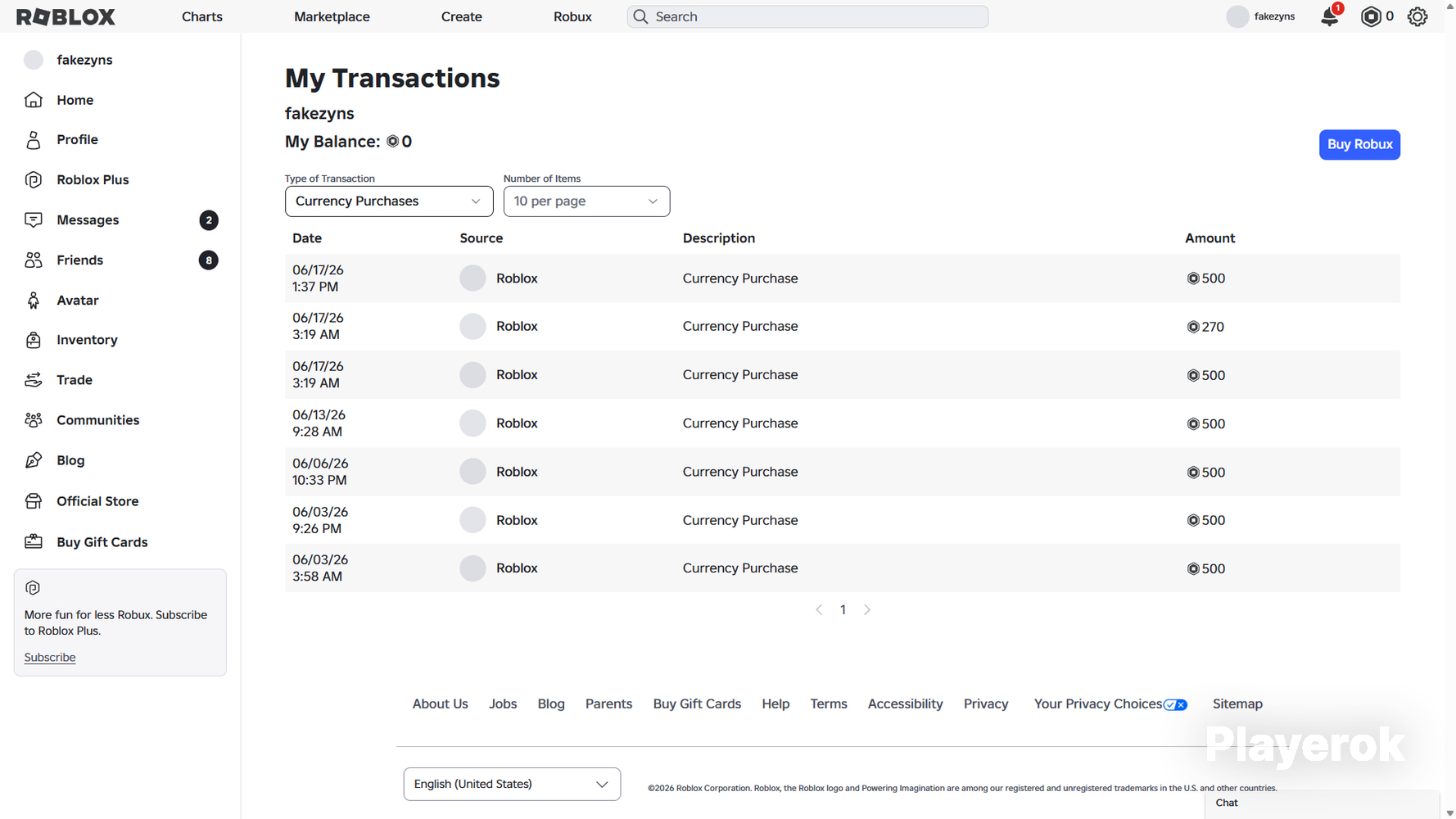Click the Subscribe link
This screenshot has height=819, width=1456.
(x=50, y=658)
